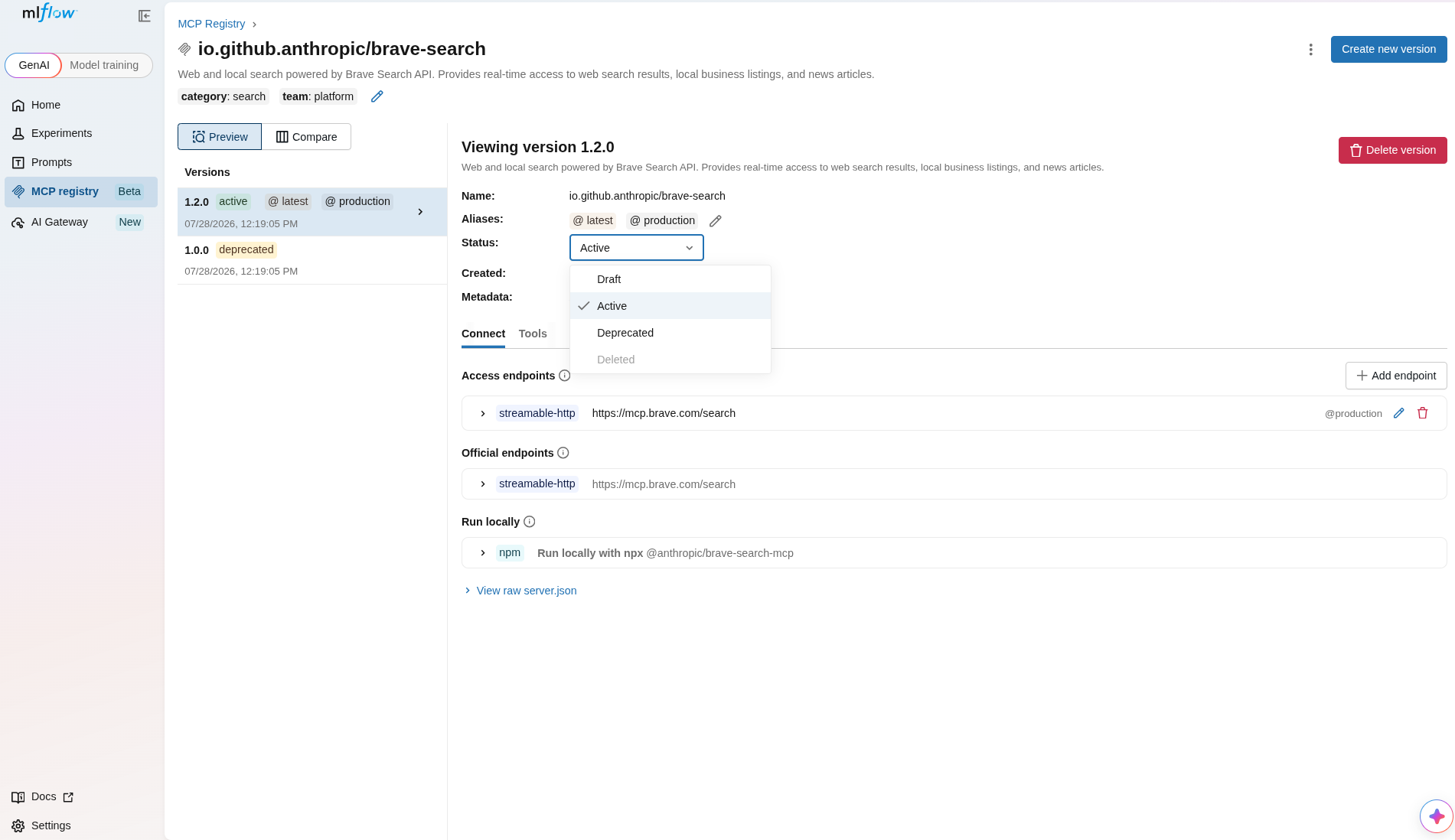Click Create new version button

point(1388,49)
